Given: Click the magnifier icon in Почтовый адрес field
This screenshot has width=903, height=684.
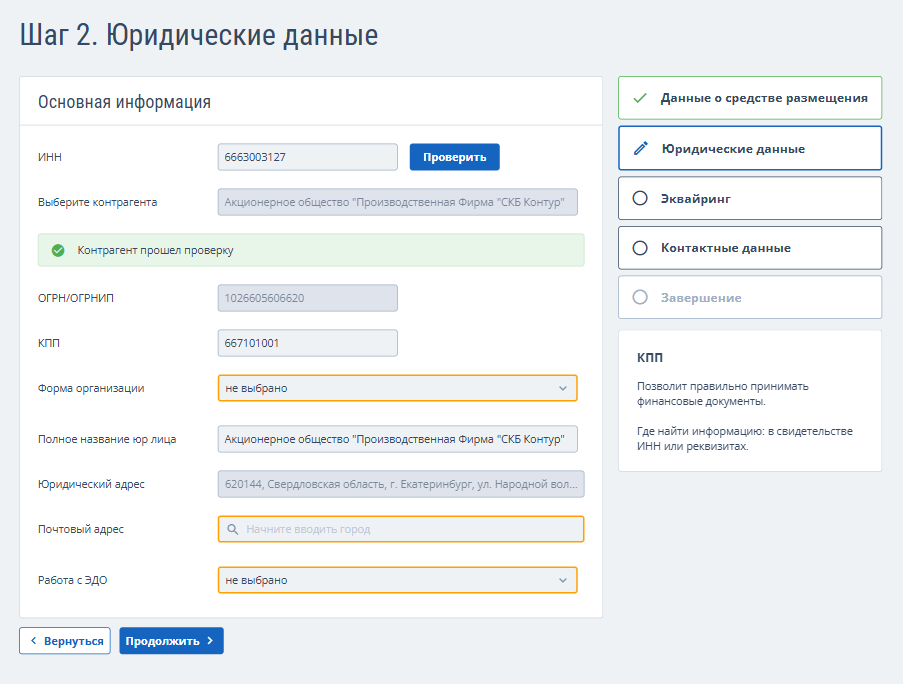Looking at the screenshot, I should (x=233, y=529).
